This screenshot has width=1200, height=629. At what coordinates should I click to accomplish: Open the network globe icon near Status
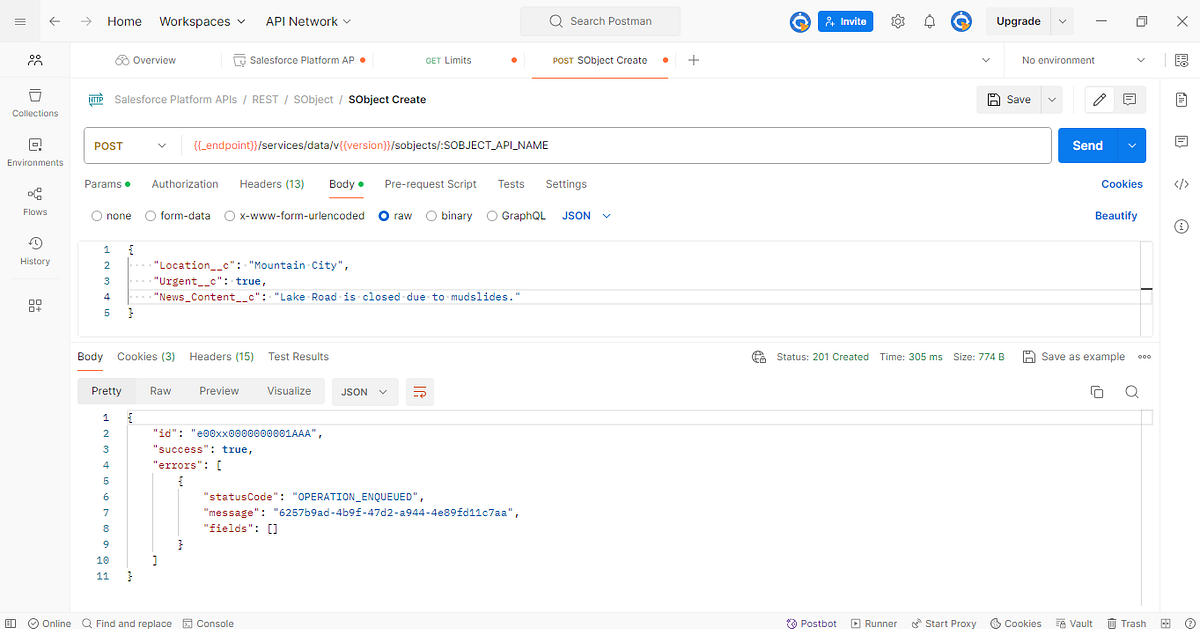tap(759, 357)
